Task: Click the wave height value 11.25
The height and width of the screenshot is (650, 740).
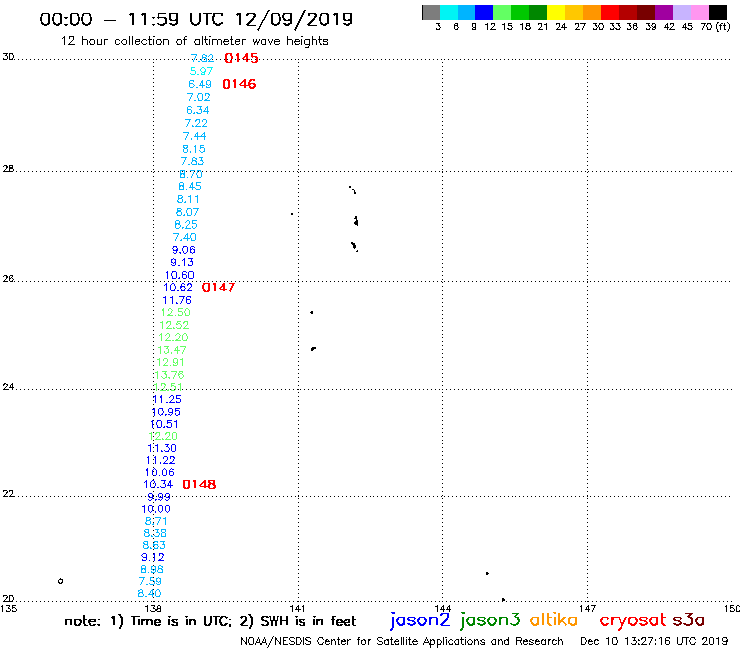Action: pos(167,399)
